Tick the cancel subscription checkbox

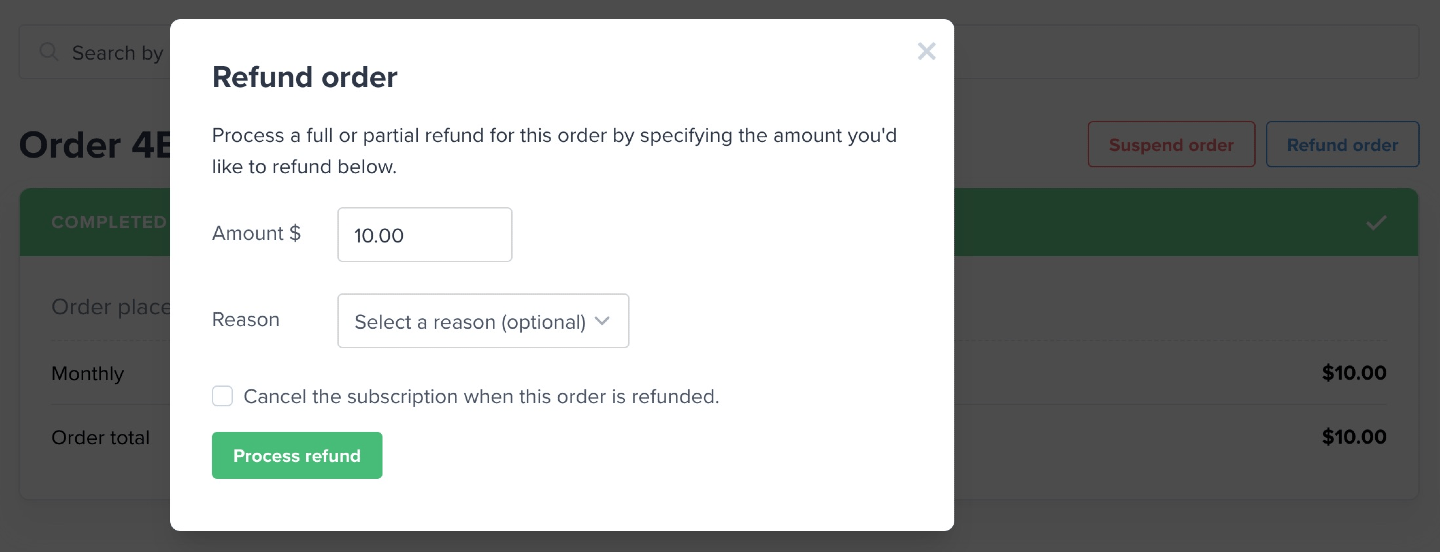point(222,397)
